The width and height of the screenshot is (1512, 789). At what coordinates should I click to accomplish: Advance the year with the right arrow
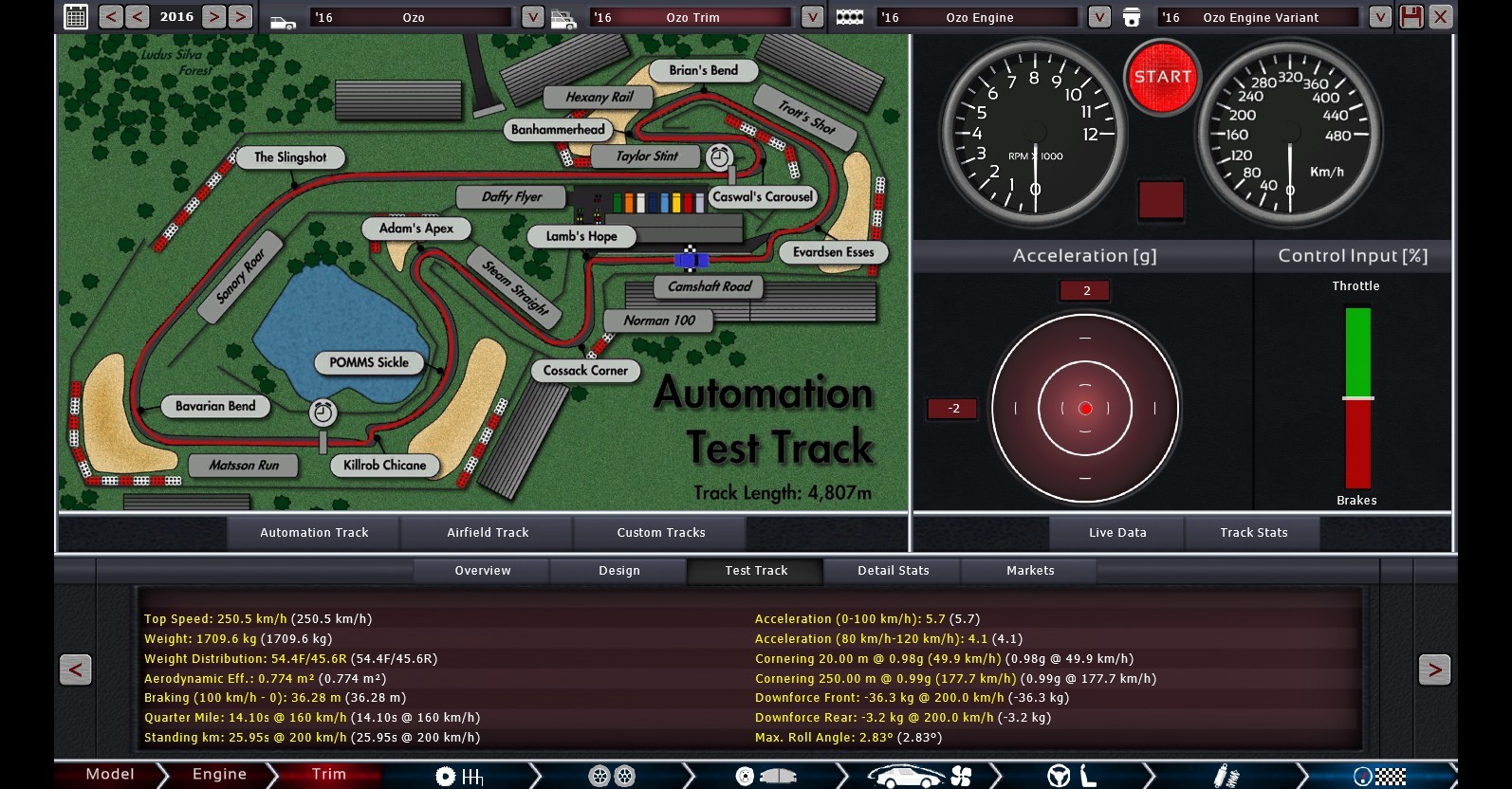coord(213,17)
